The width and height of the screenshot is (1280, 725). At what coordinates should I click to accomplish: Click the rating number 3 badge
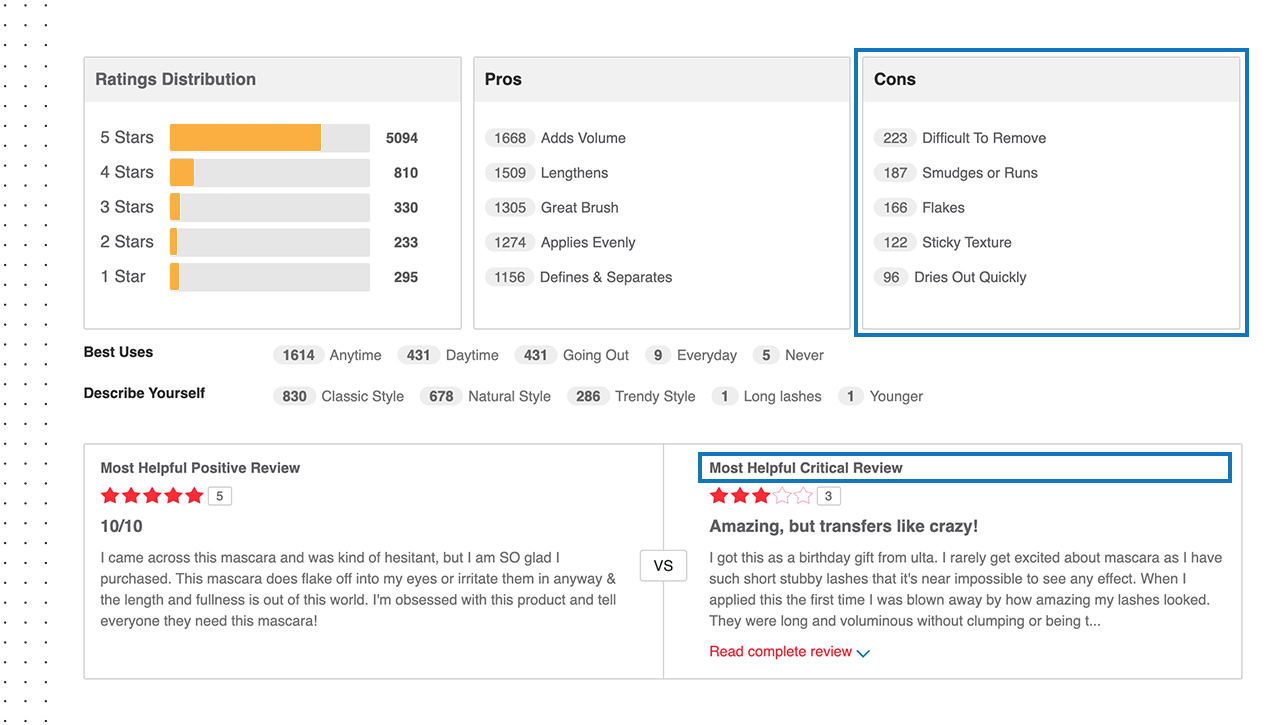[x=828, y=496]
